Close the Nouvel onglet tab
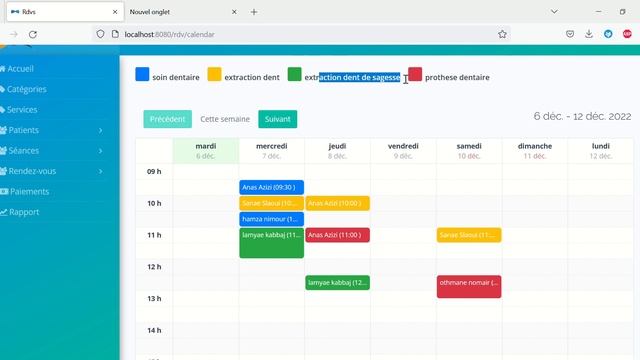640x360 pixels. click(234, 12)
